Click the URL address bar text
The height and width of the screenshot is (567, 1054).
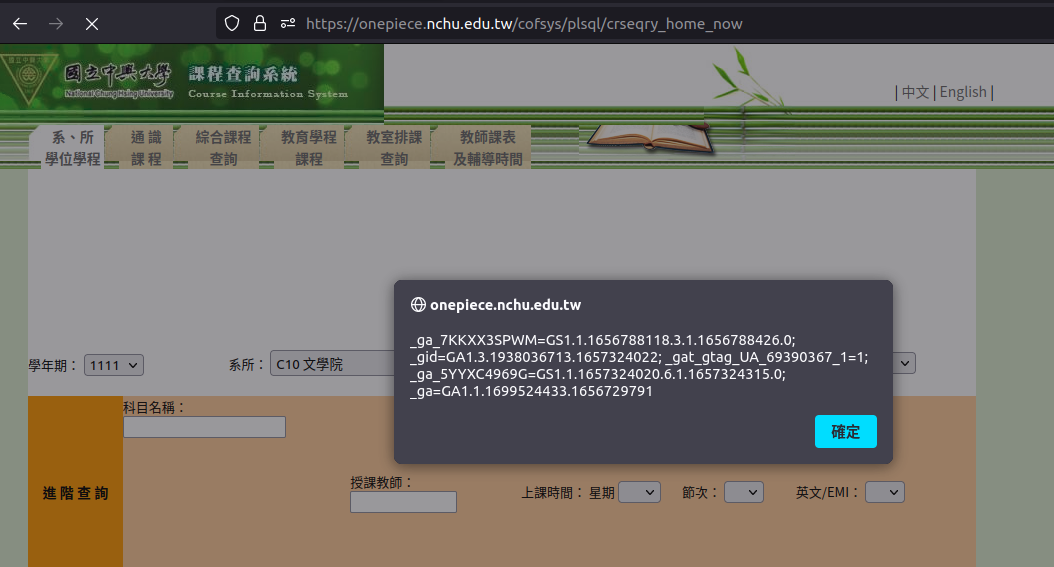(x=524, y=24)
